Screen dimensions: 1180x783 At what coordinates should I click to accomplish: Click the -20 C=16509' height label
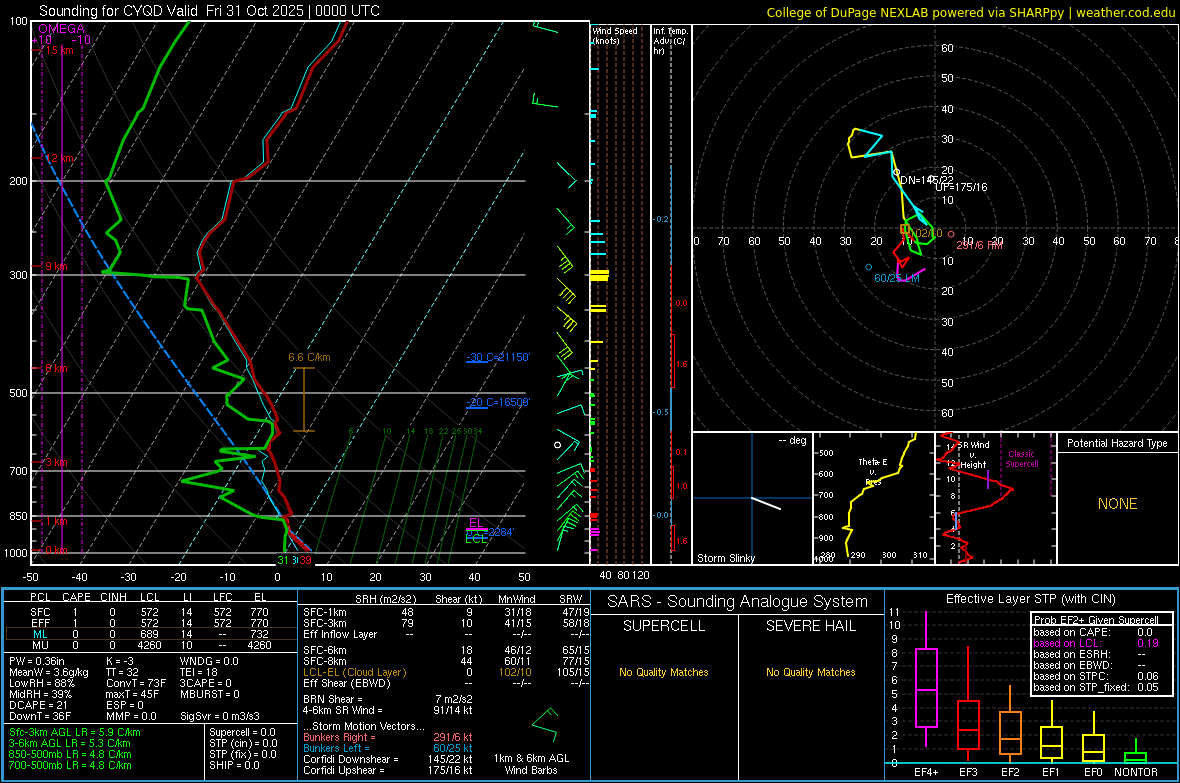[x=498, y=402]
